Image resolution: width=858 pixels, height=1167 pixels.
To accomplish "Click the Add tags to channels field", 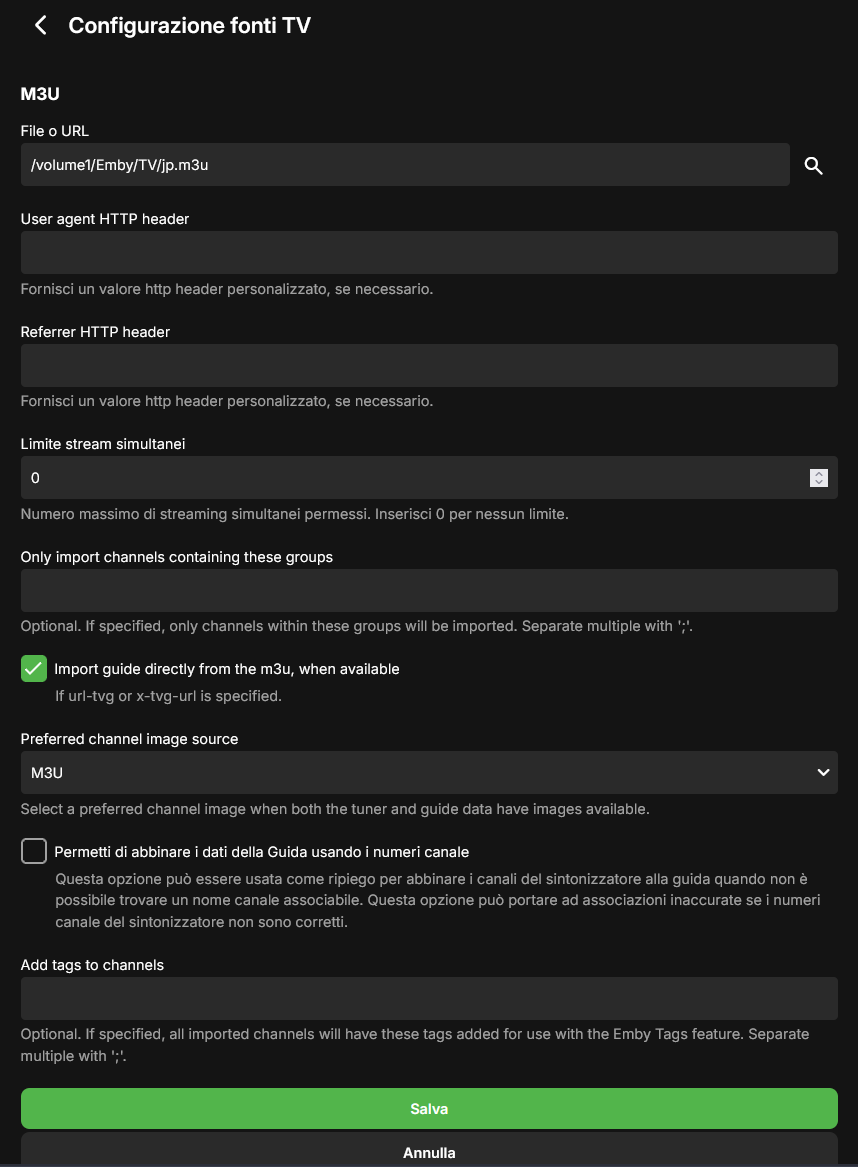I will point(429,998).
